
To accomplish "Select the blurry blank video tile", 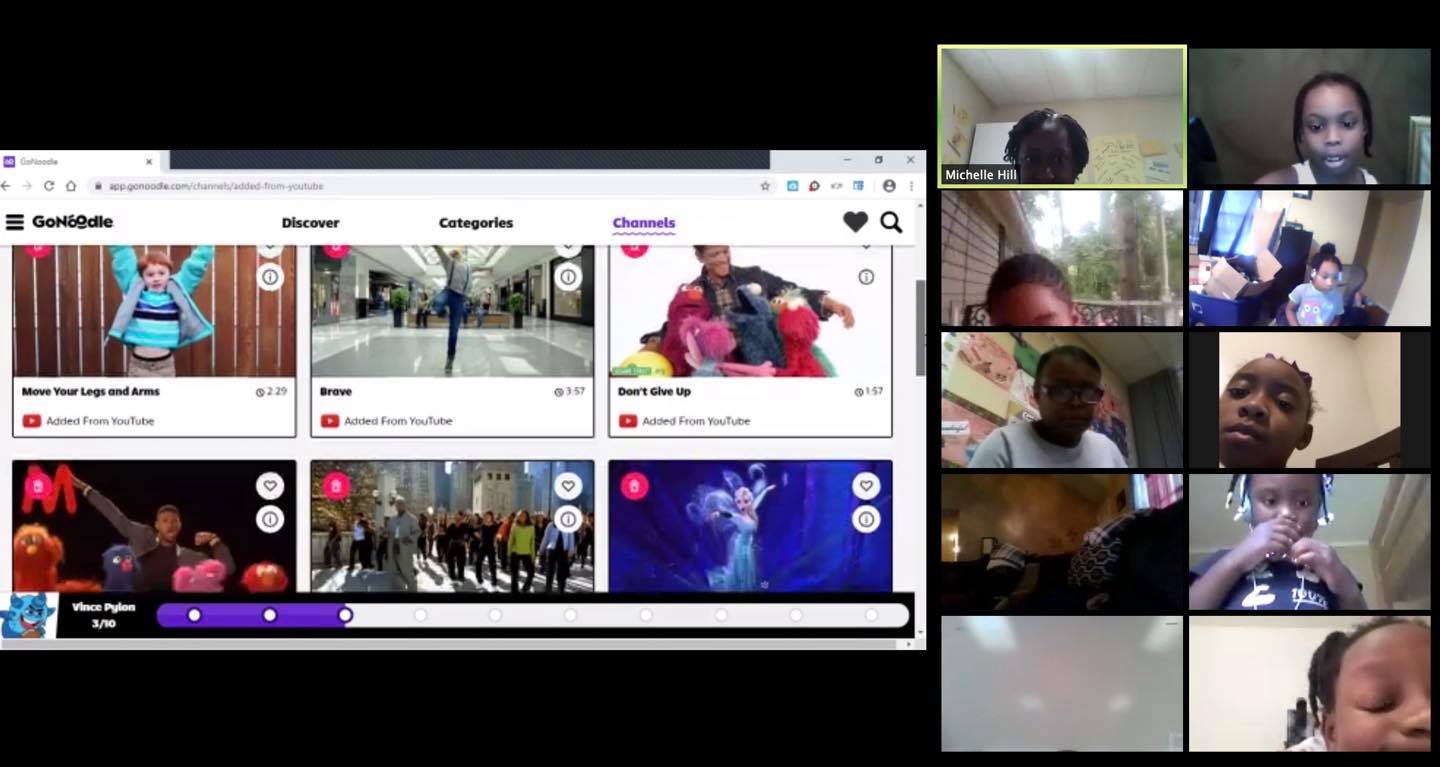I will pos(1062,683).
